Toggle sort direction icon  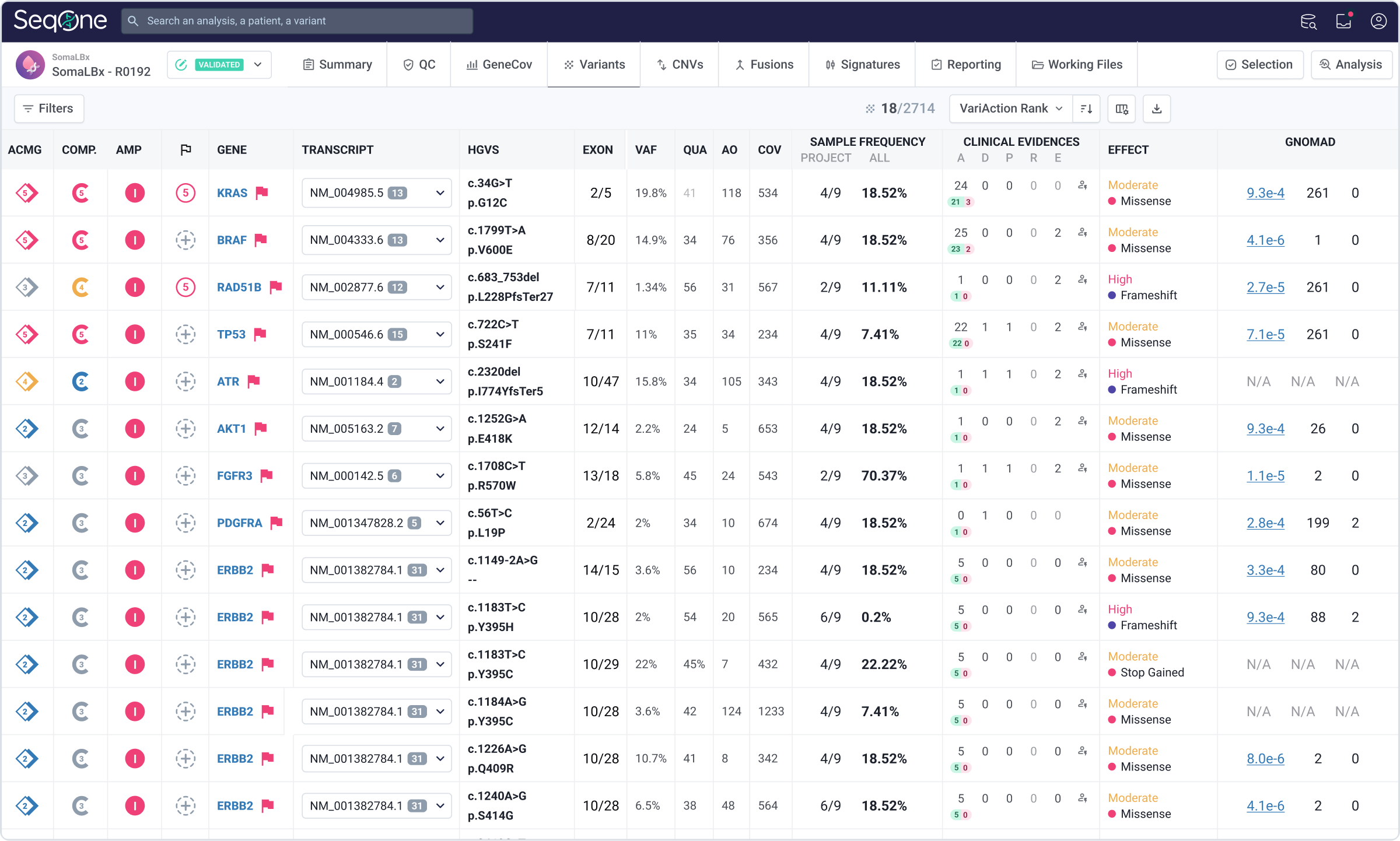(1086, 109)
